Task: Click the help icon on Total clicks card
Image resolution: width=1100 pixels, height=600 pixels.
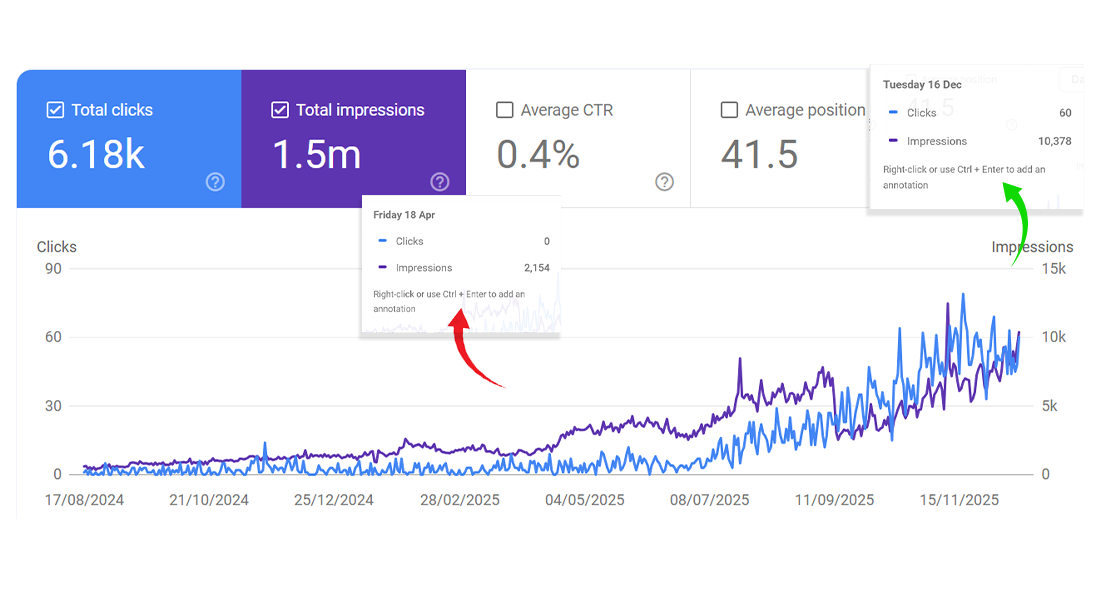Action: 215,182
